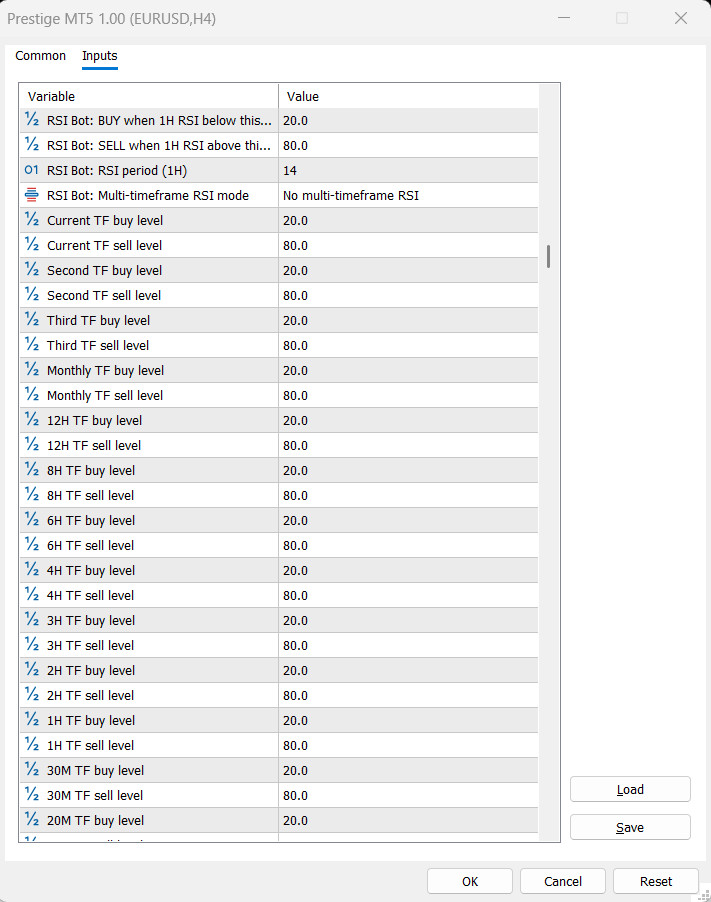Image resolution: width=711 pixels, height=902 pixels.
Task: Click the fraction icon beside Monthly TF sell level
Action: point(32,395)
